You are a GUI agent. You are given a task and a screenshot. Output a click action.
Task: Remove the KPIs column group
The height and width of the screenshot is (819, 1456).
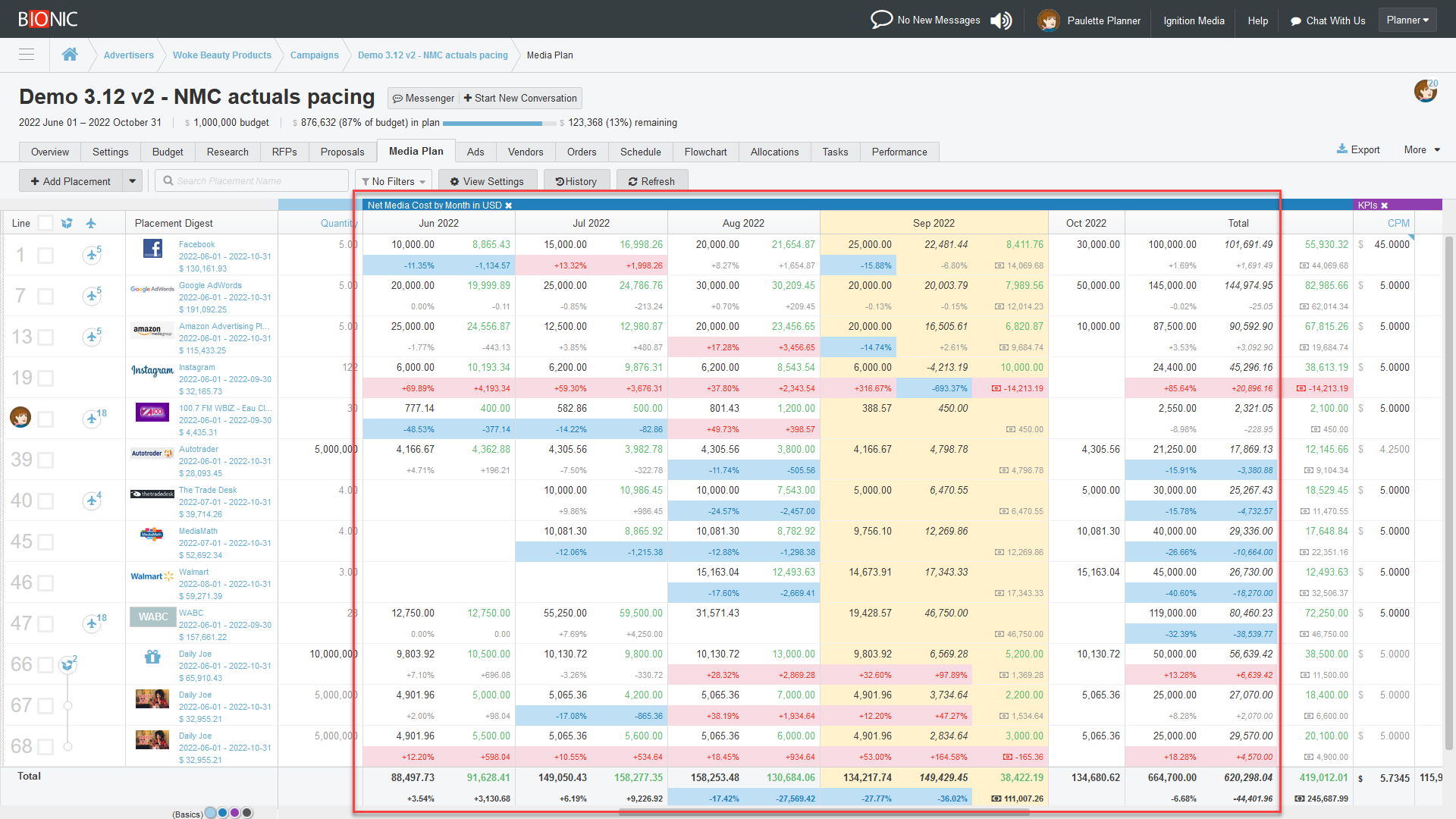(x=1384, y=206)
